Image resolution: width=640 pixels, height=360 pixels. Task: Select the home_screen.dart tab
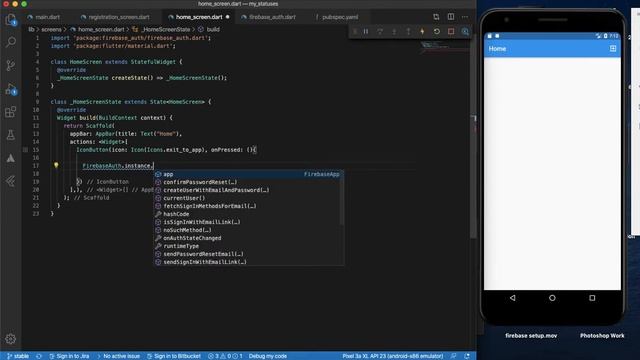(x=199, y=17)
